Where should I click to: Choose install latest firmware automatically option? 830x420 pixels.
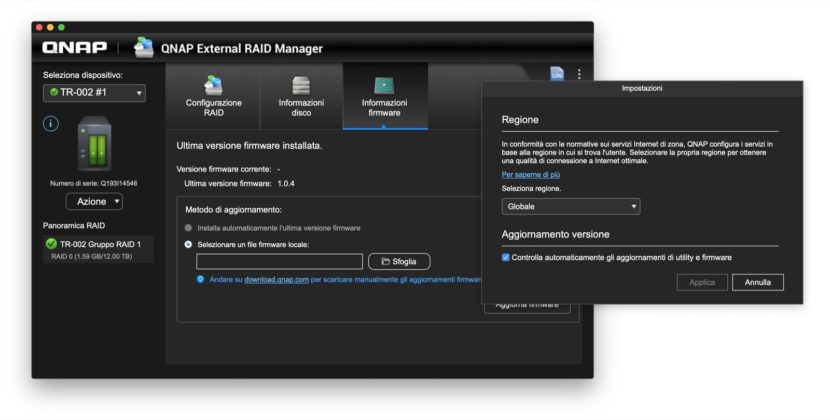[188, 228]
